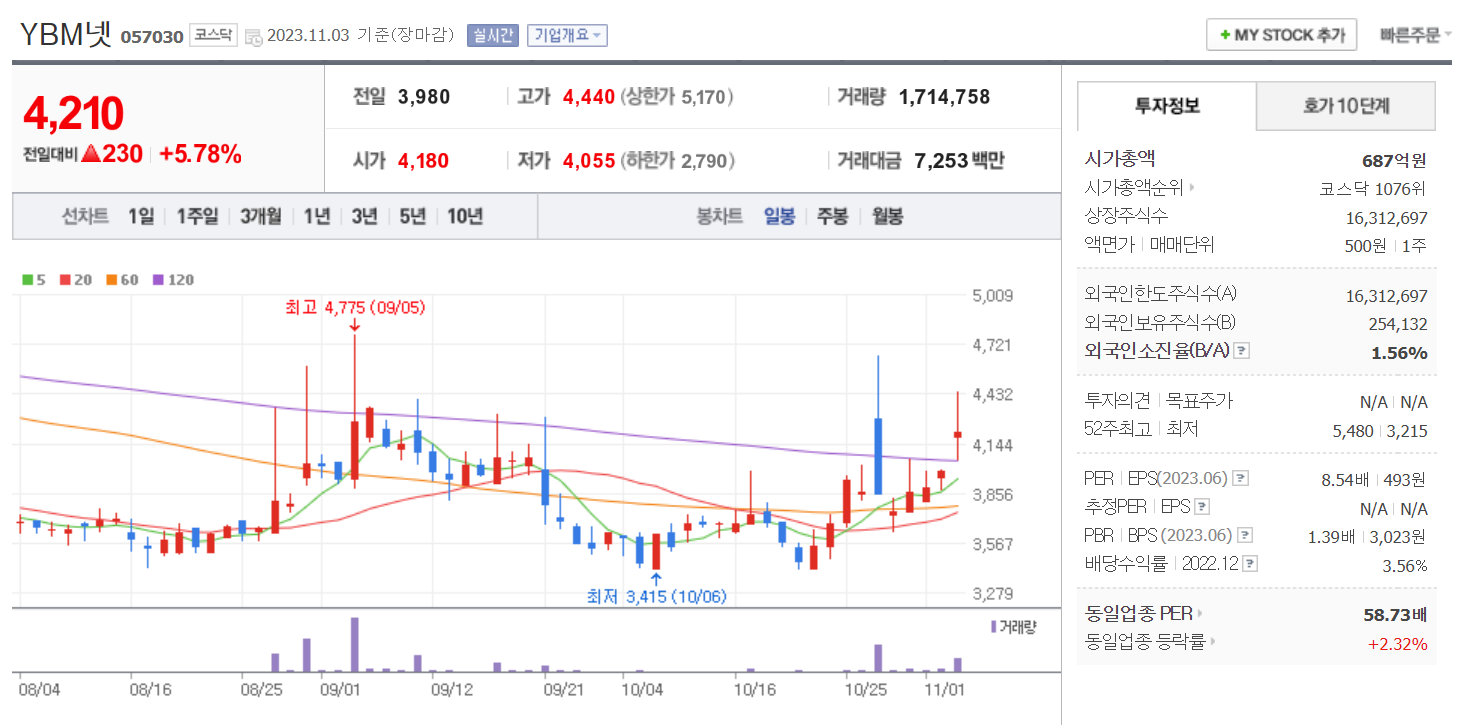1460x725 pixels.
Task: Select the 월봉 monthly candle chart
Action: [887, 216]
